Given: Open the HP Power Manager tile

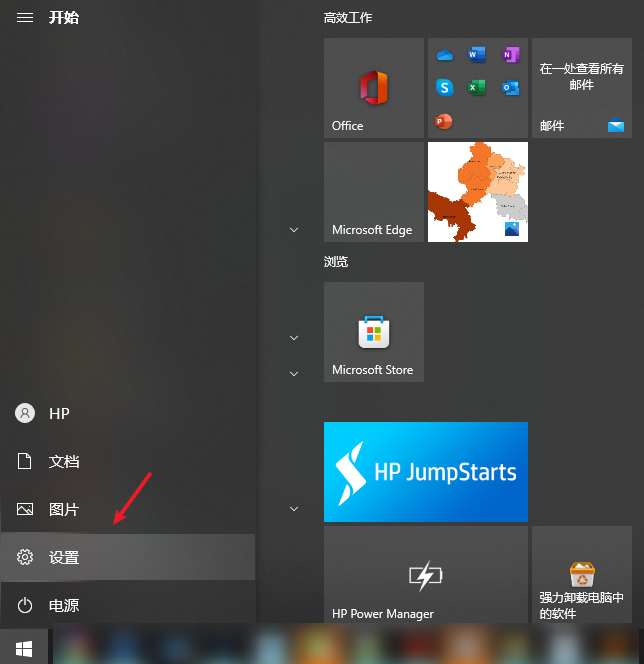Looking at the screenshot, I should (x=426, y=574).
